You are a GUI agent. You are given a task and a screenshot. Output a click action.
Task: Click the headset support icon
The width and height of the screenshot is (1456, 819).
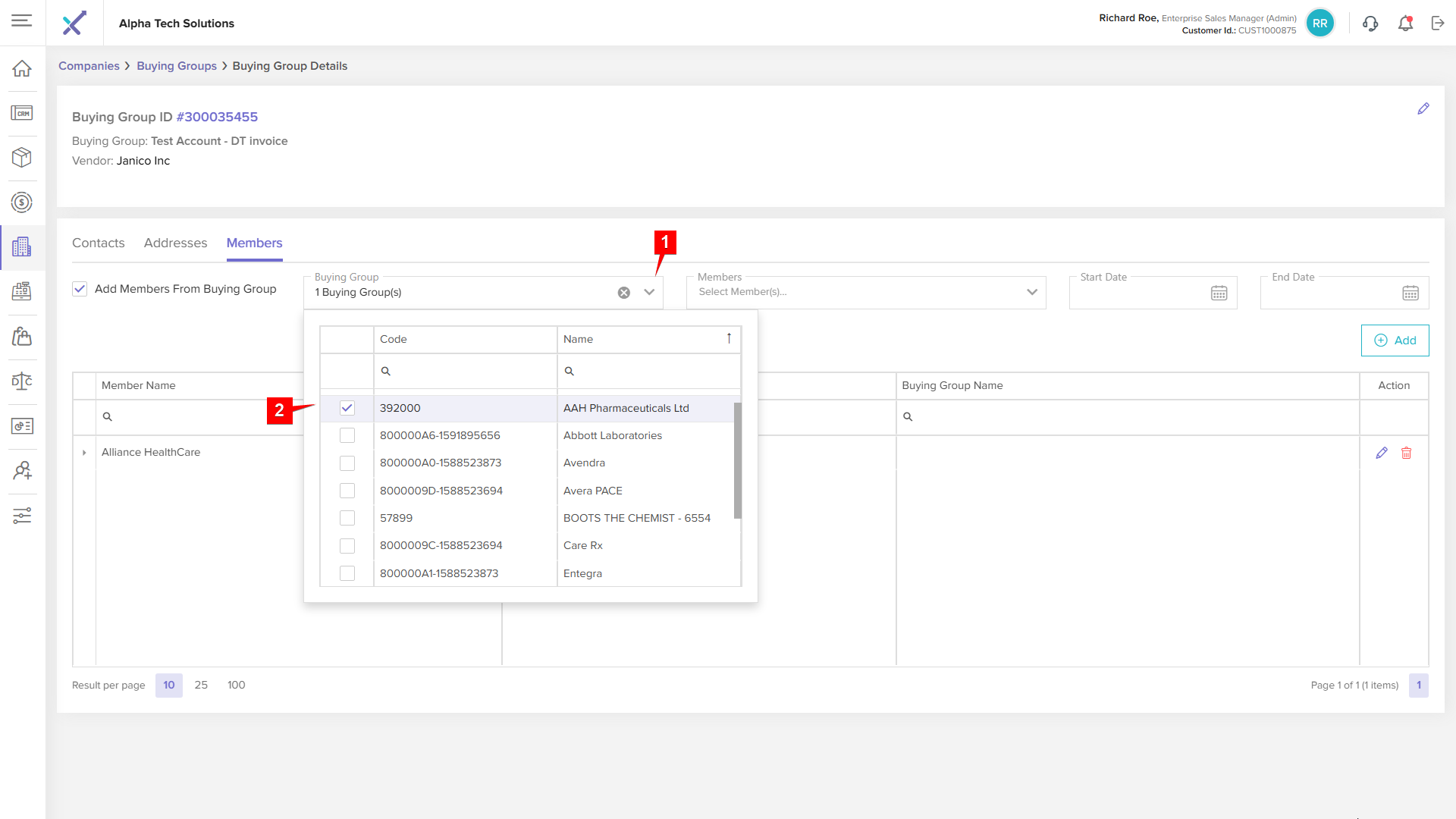(1370, 24)
